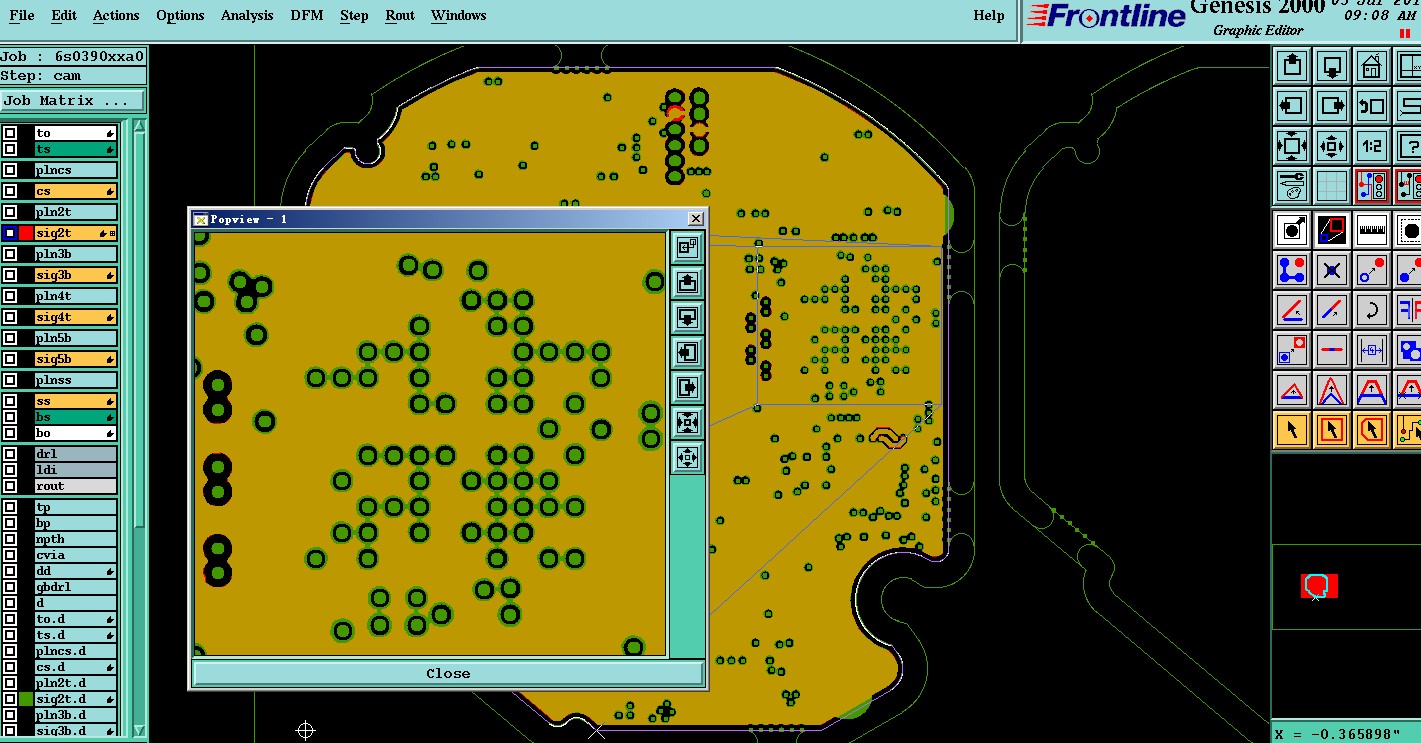The height and width of the screenshot is (743, 1421).
Task: Click the 1:2 zoom scale icon
Action: tap(1371, 146)
